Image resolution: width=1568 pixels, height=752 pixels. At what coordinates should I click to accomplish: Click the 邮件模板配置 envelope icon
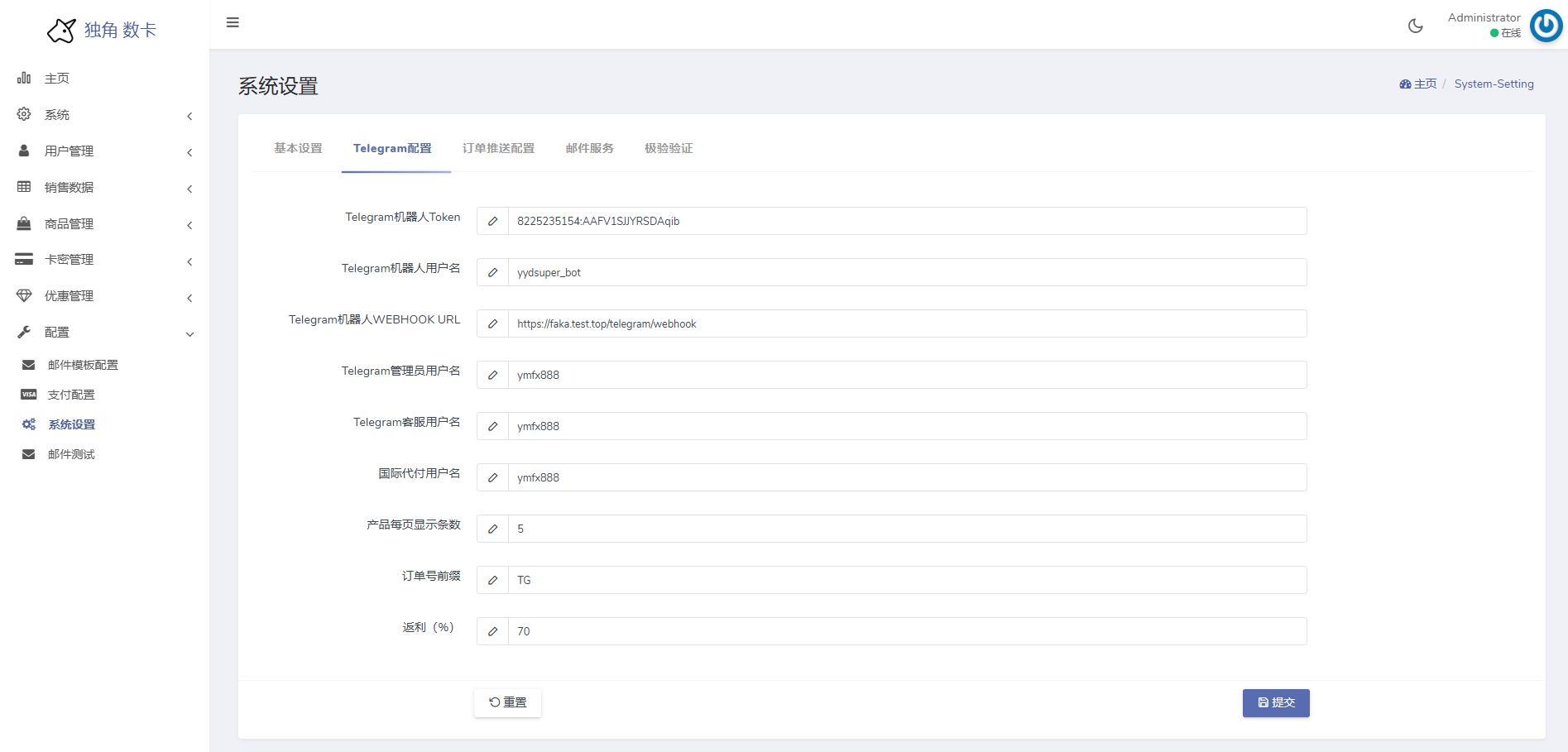pyautogui.click(x=29, y=365)
